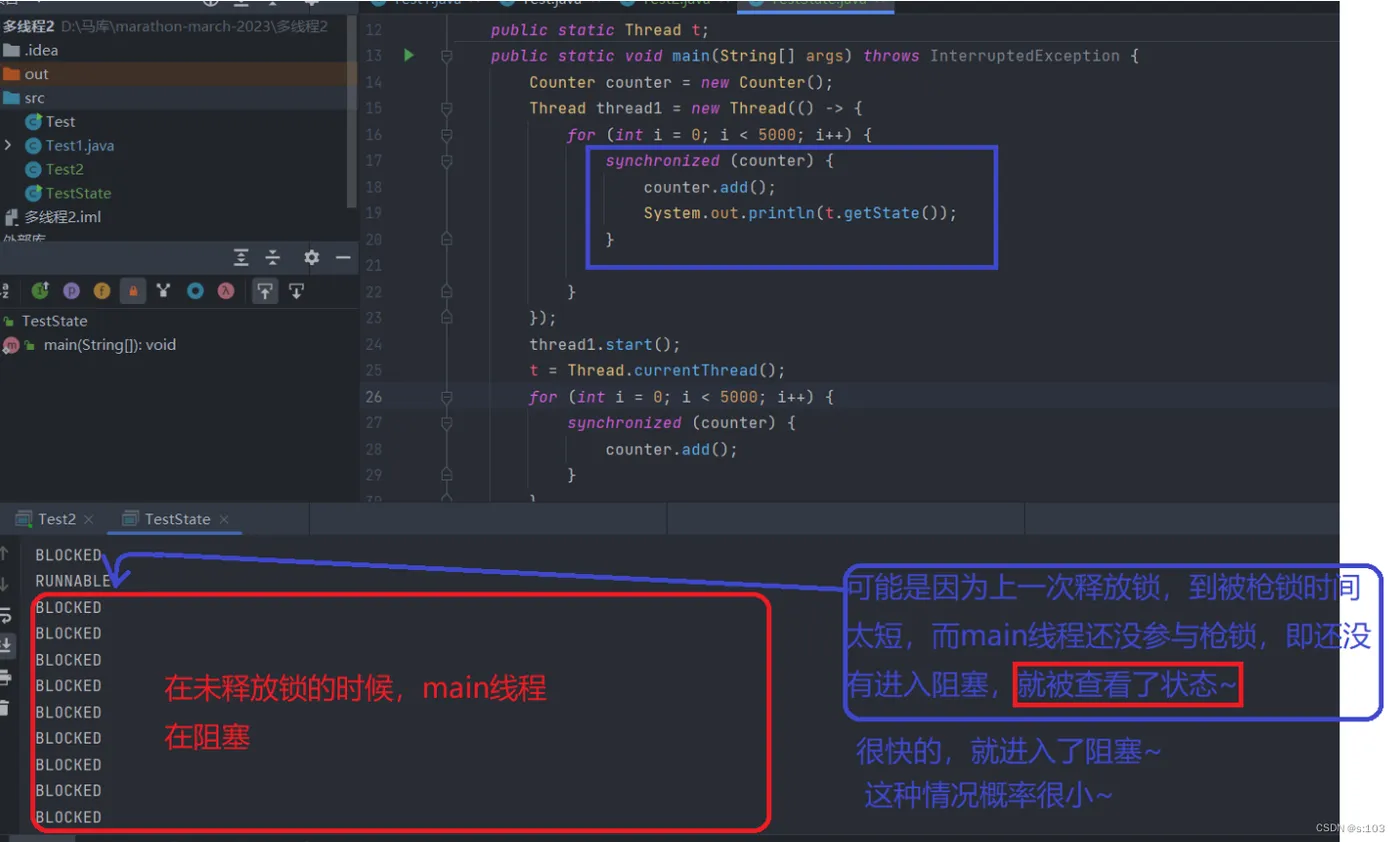
Task: Select the src folder in Project tree
Action: point(24,98)
